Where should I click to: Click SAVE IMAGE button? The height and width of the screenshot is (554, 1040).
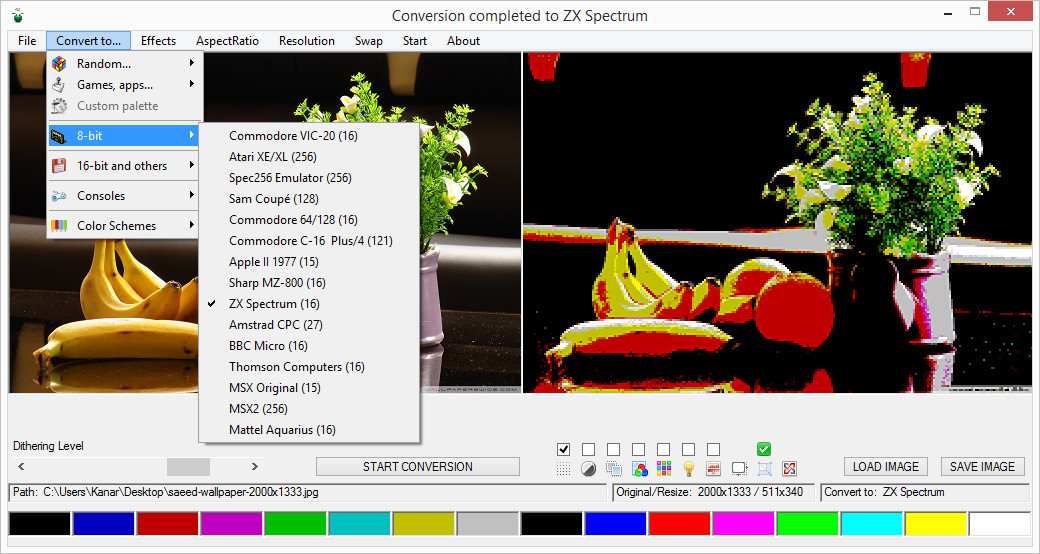point(982,466)
